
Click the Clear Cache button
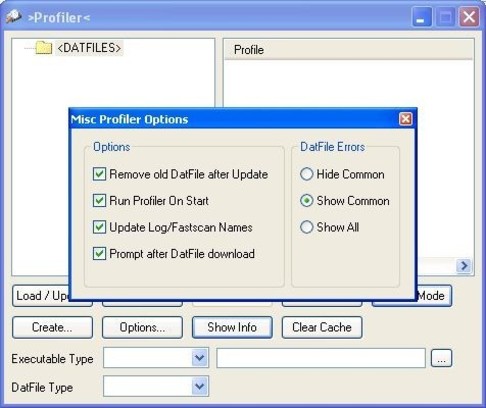tap(322, 327)
